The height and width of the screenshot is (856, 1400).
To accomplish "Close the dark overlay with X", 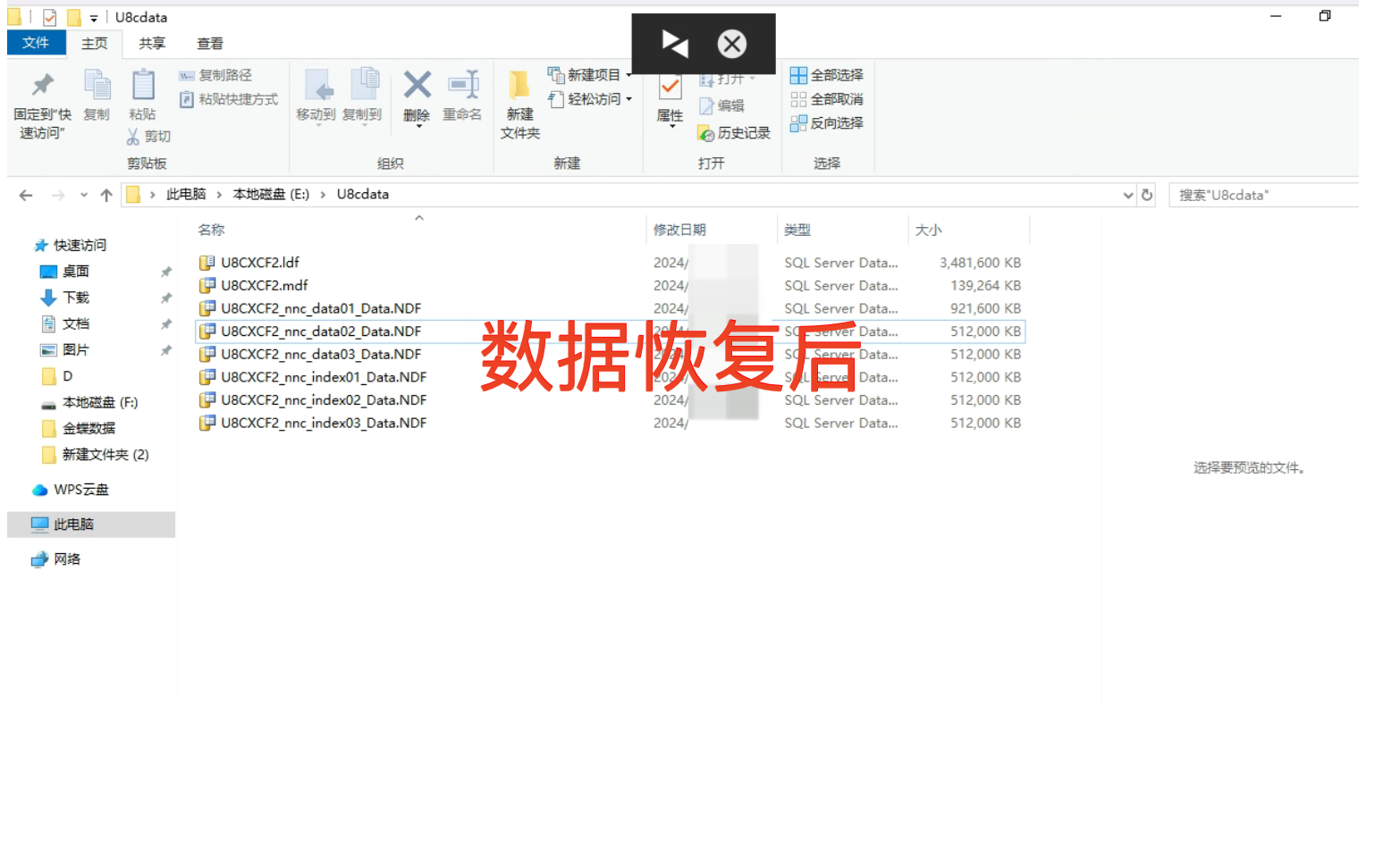I will pos(732,43).
